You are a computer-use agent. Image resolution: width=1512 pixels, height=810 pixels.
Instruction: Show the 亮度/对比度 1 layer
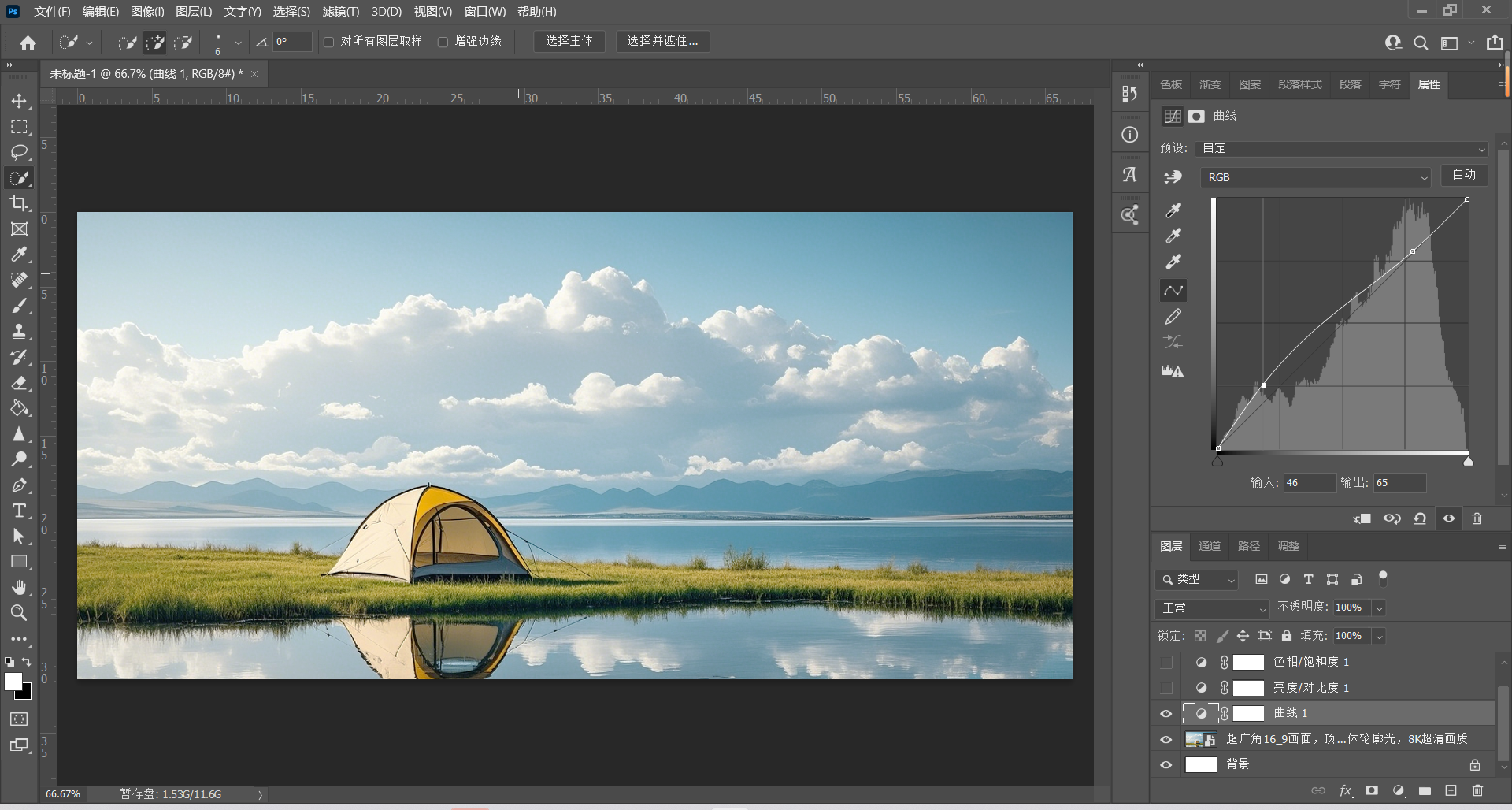(x=1166, y=688)
